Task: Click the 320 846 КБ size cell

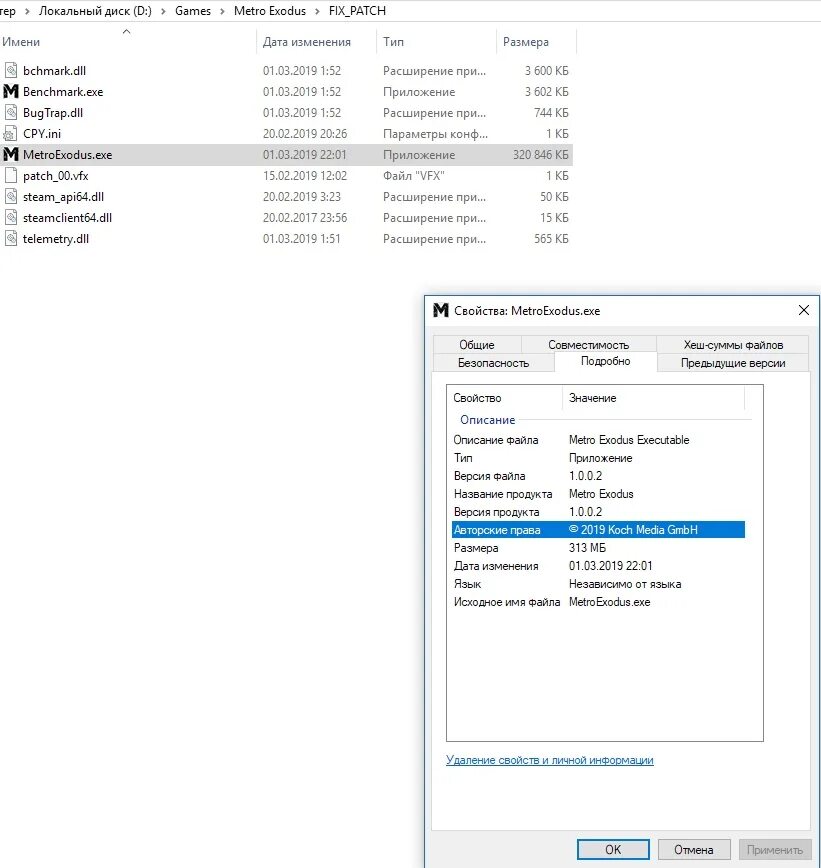Action: [540, 154]
